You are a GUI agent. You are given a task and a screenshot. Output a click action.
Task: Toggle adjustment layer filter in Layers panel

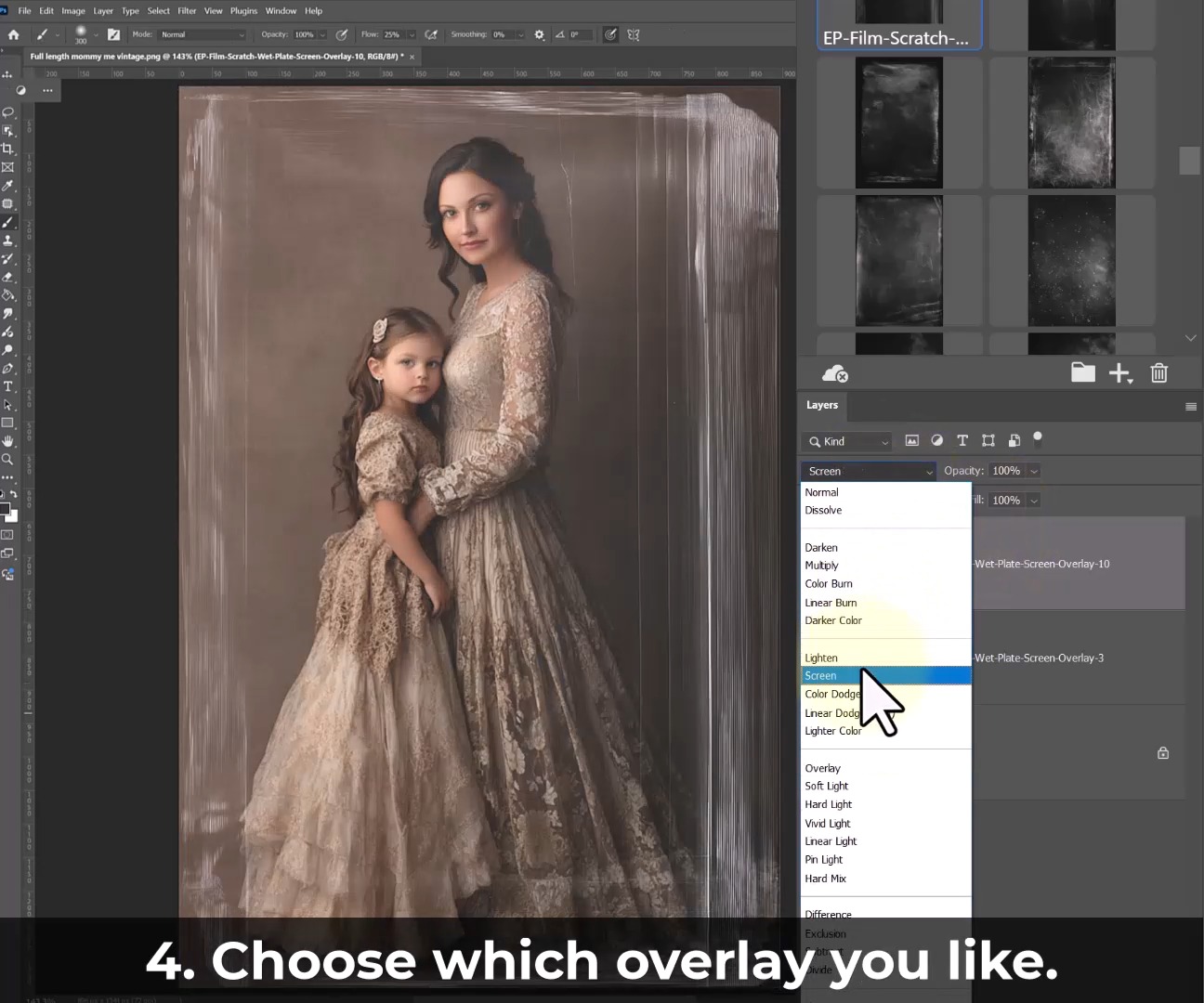pyautogui.click(x=936, y=440)
